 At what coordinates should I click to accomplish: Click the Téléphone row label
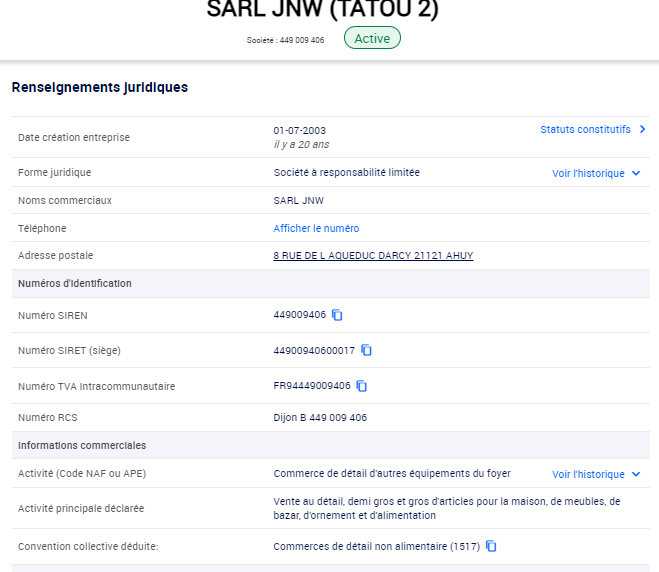(x=42, y=228)
